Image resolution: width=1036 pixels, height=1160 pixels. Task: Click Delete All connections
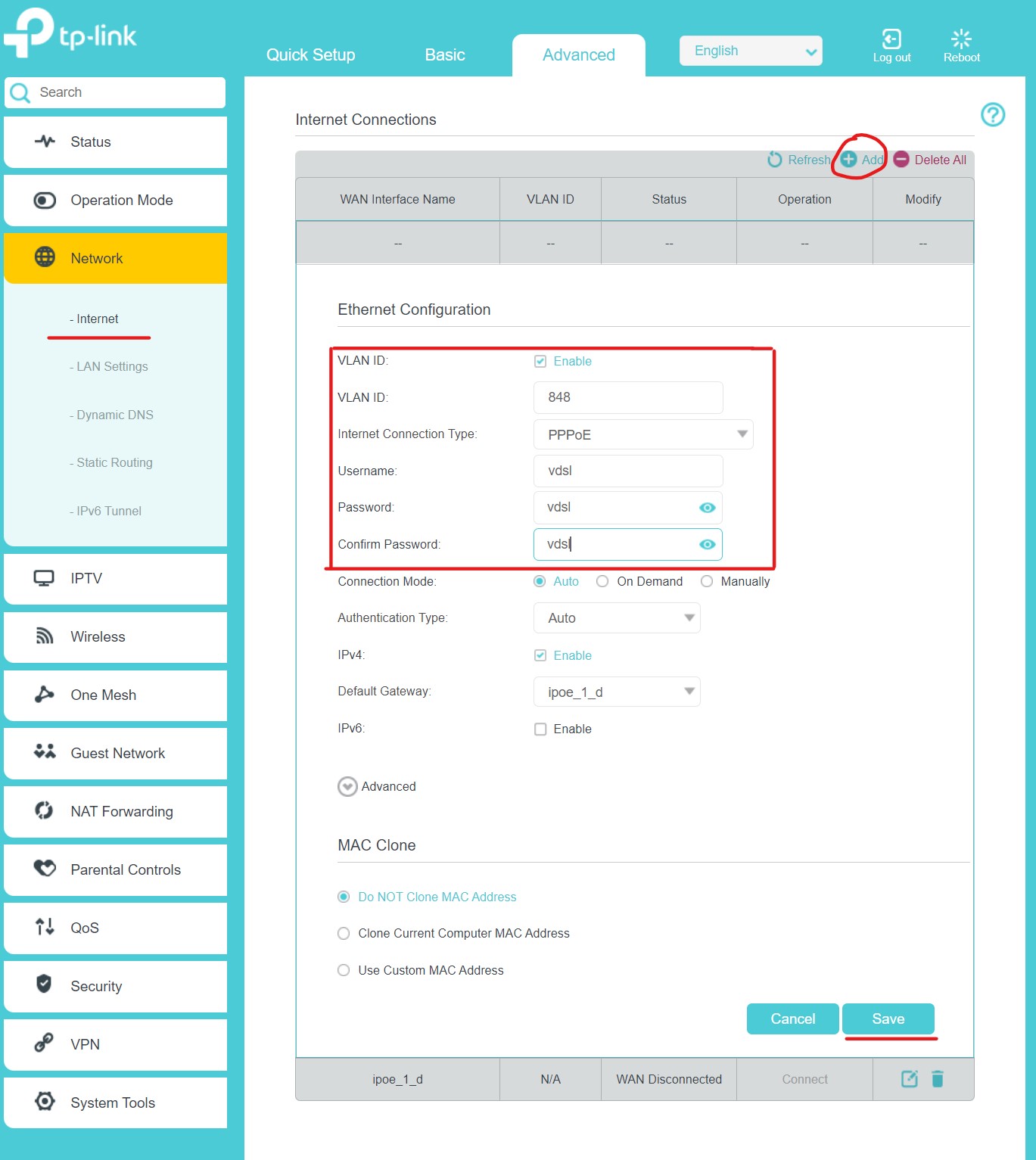(940, 160)
